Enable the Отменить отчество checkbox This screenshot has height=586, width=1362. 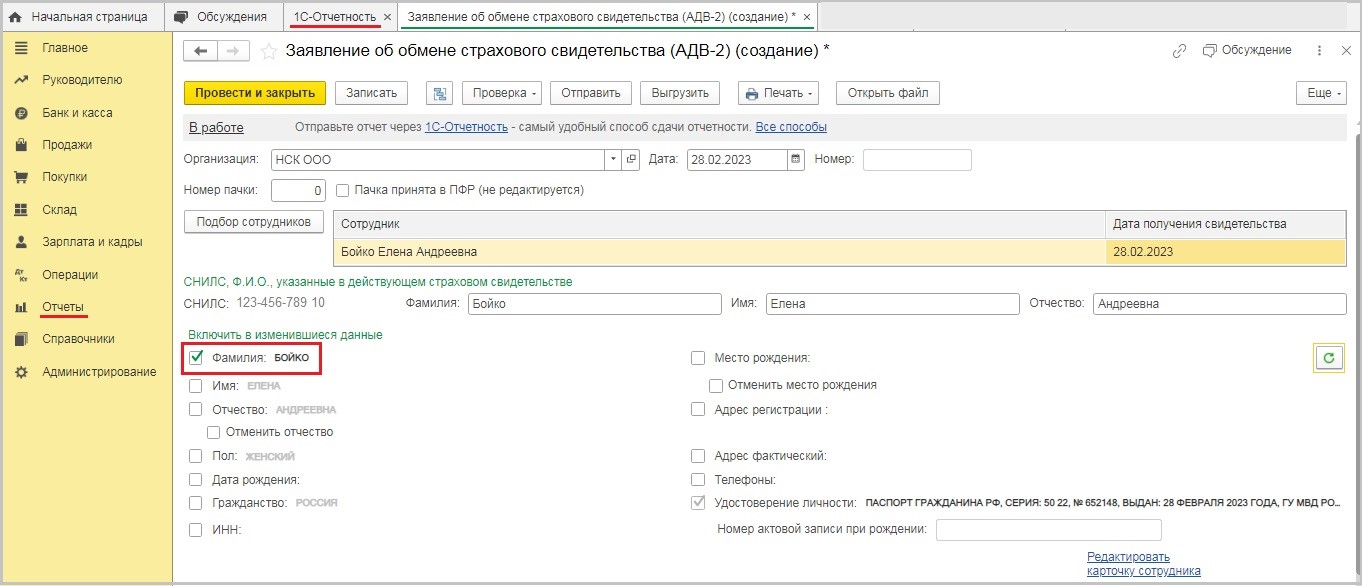(x=213, y=432)
